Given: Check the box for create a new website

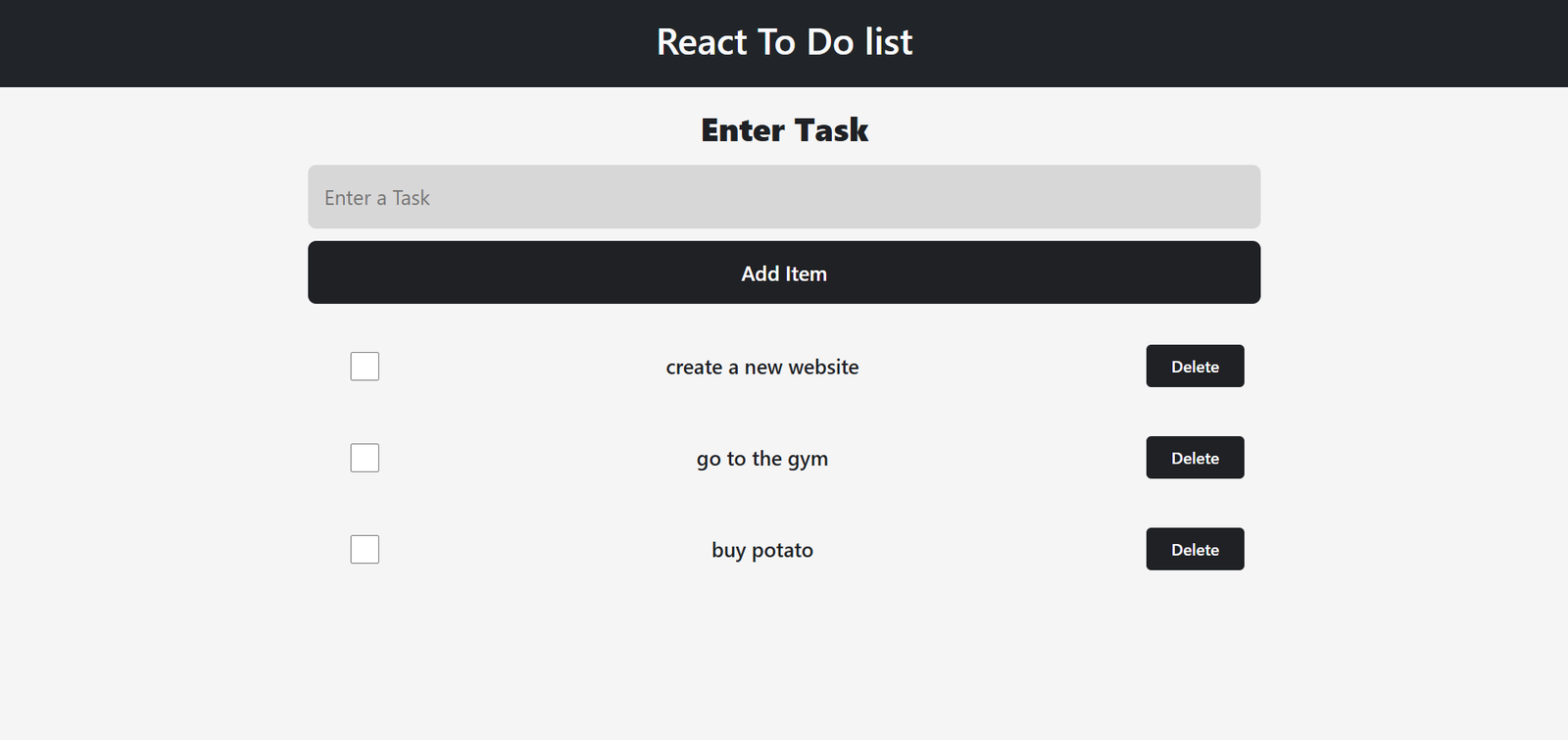Looking at the screenshot, I should tap(365, 367).
